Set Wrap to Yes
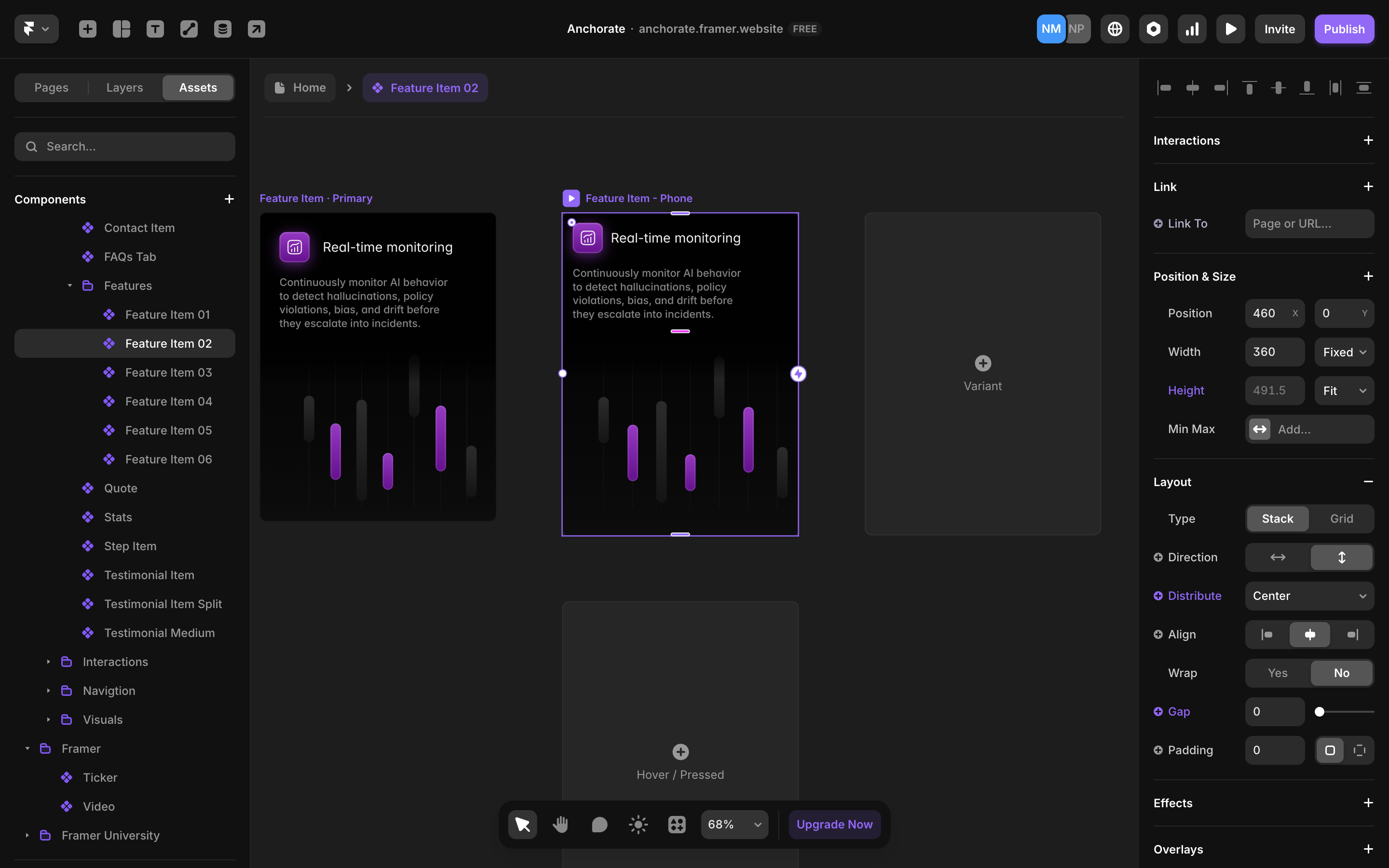The width and height of the screenshot is (1389, 868). pos(1277,673)
